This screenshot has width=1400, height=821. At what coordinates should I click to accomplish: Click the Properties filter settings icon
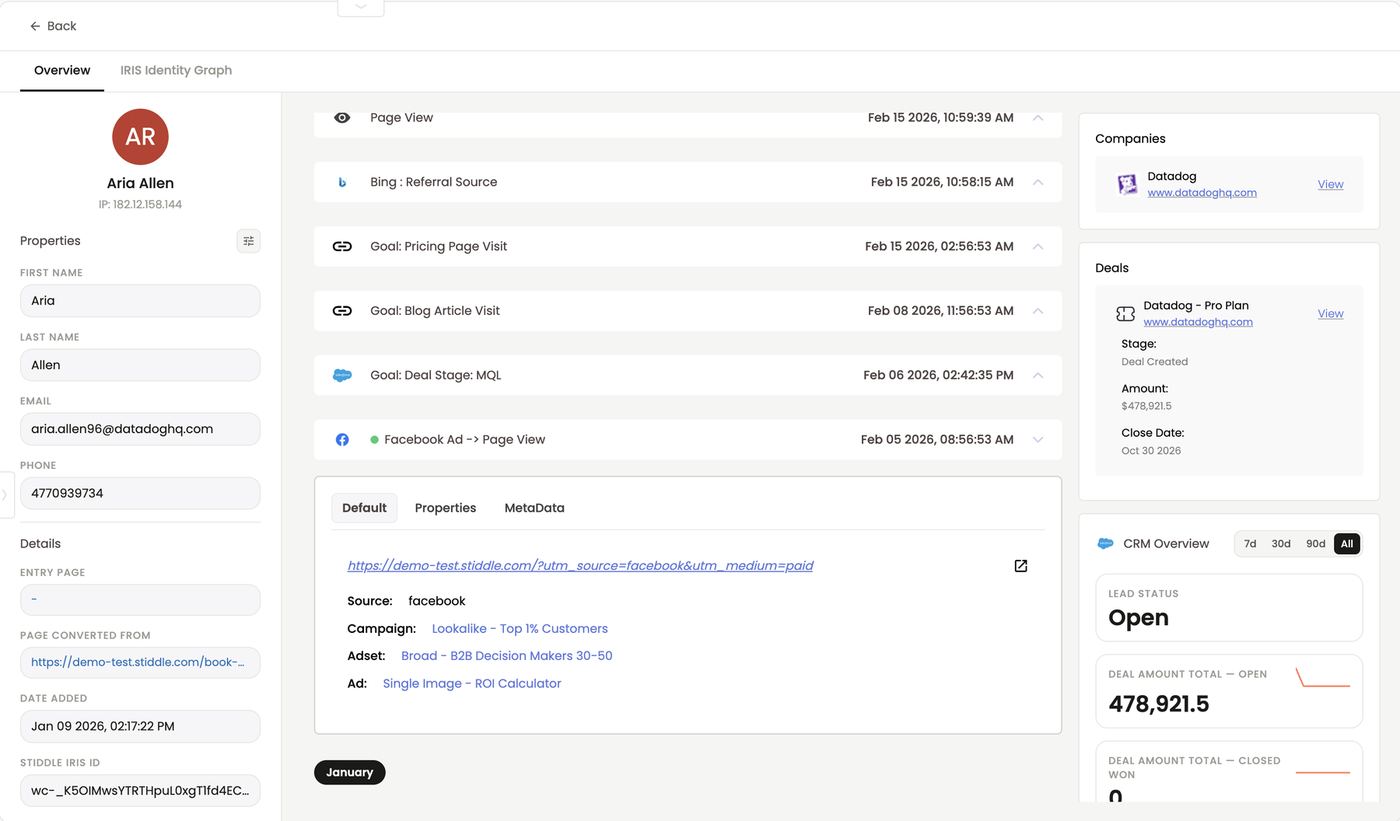coord(249,241)
